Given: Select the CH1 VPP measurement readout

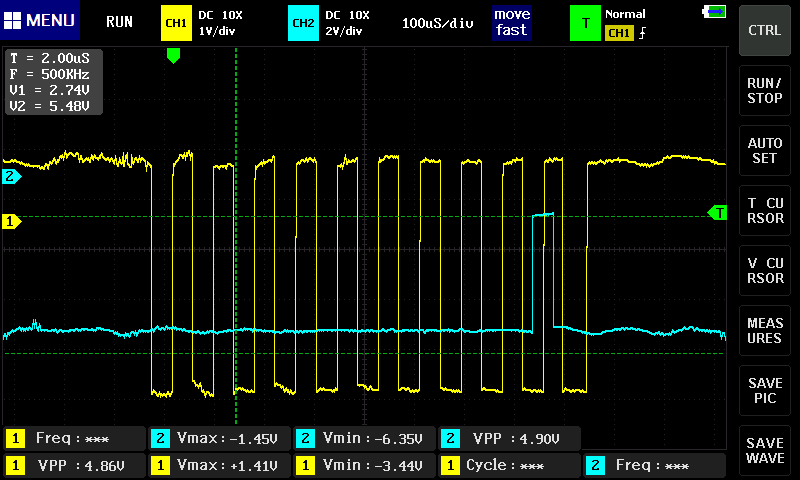Looking at the screenshot, I should 75,465.
